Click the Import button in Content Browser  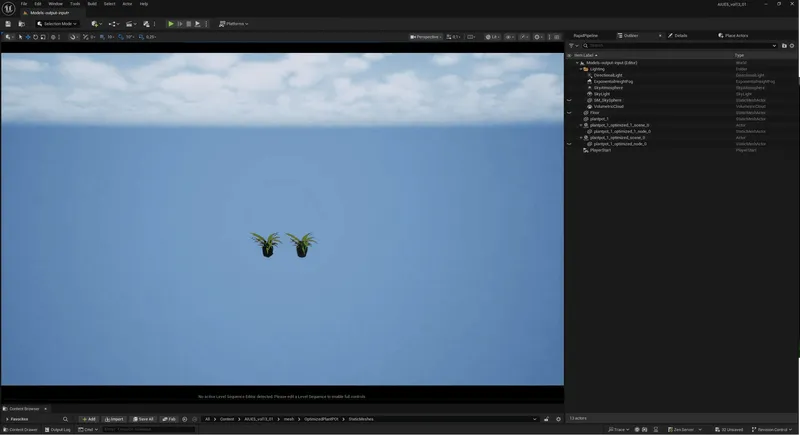click(115, 419)
